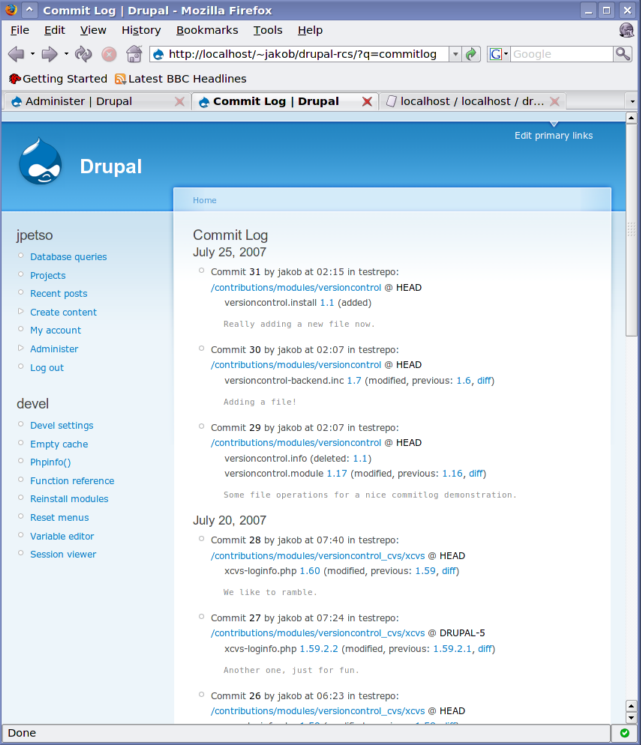Open Phpinfo() link

tap(50, 462)
